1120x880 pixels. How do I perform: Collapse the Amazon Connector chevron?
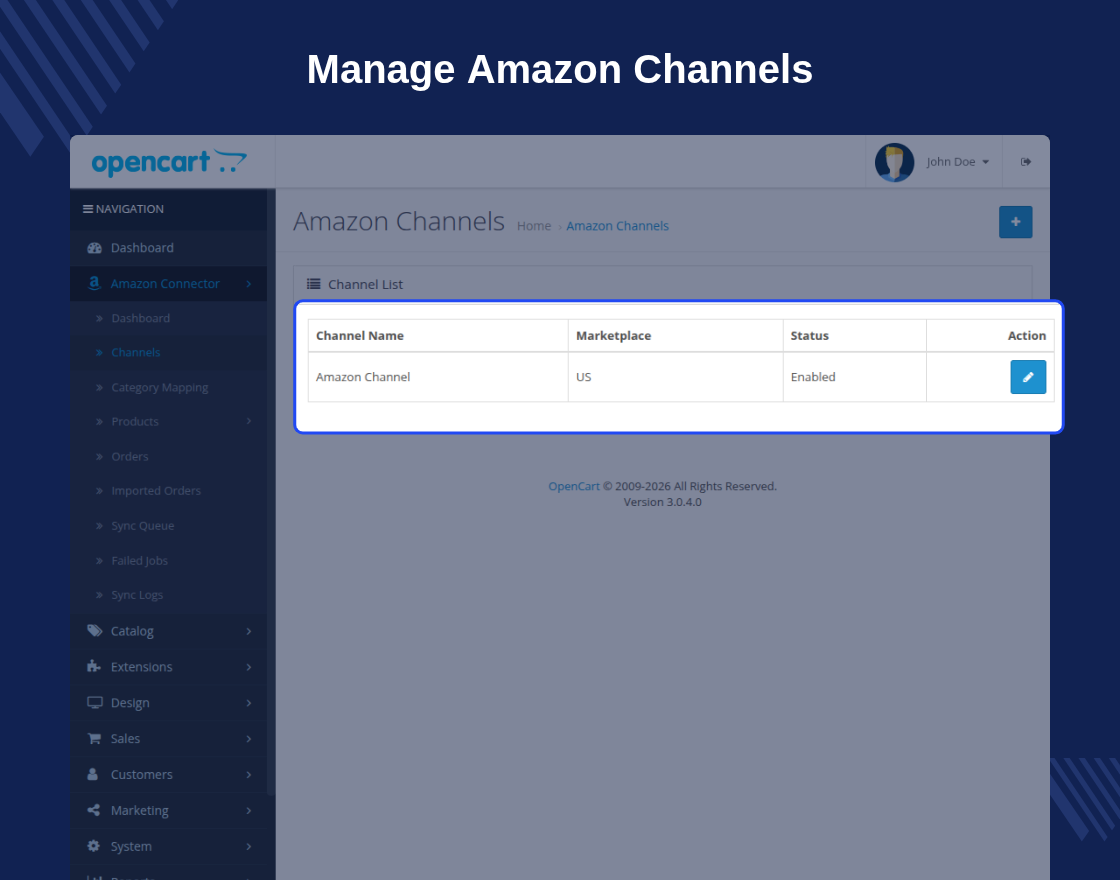(x=249, y=284)
